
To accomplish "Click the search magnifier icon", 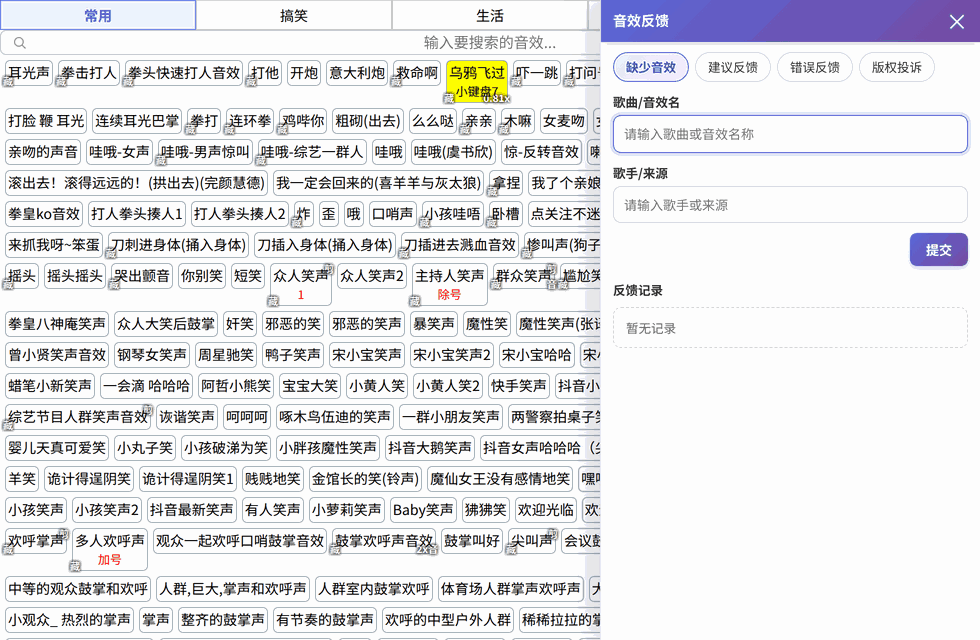I will click(20, 42).
